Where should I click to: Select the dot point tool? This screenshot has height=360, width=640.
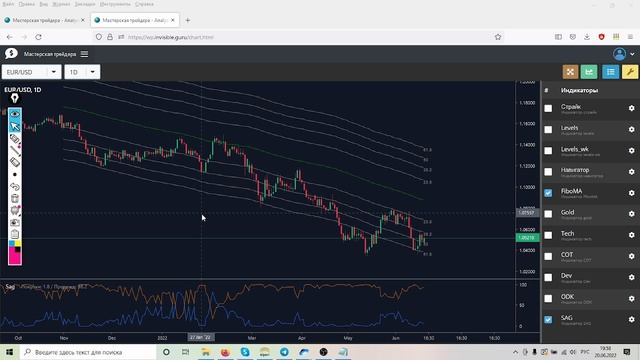tap(15, 175)
